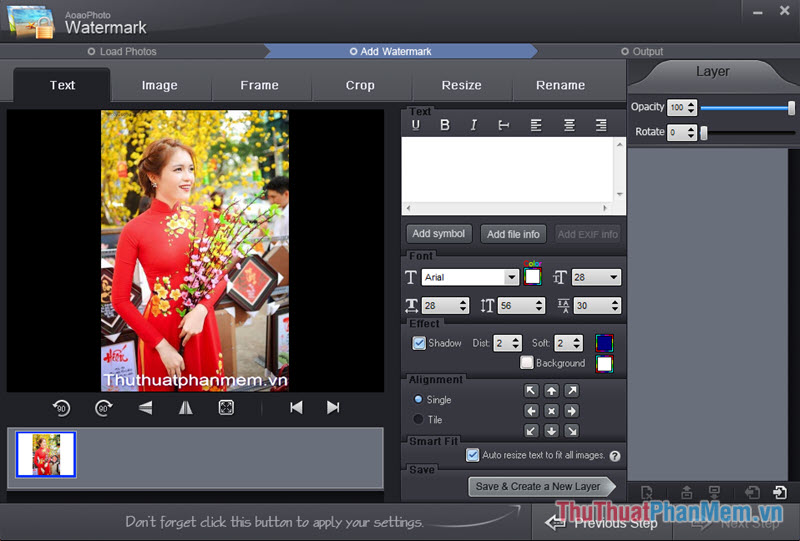The height and width of the screenshot is (541, 800).
Task: Rotate photo 90 degrees counterclockwise
Action: tap(61, 408)
